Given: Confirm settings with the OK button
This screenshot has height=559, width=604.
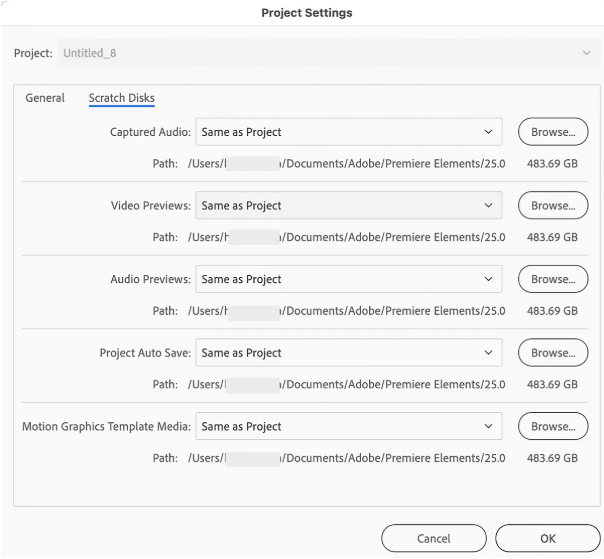Looking at the screenshot, I should [547, 538].
